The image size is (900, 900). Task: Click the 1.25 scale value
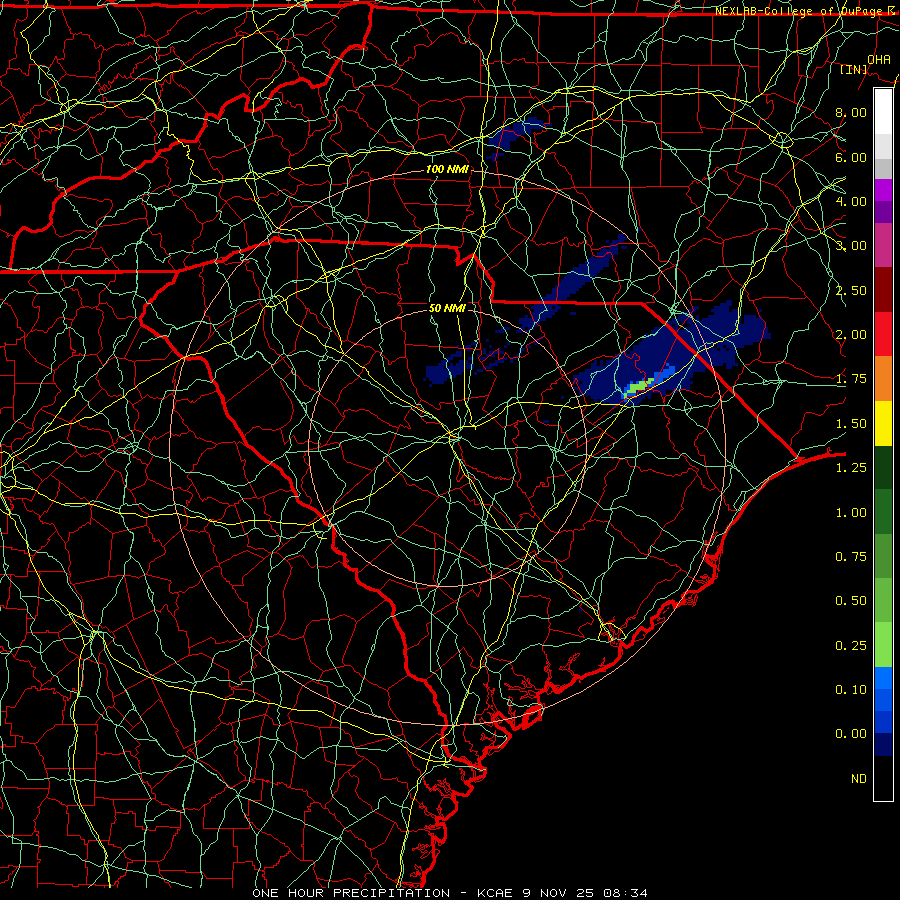coord(851,468)
